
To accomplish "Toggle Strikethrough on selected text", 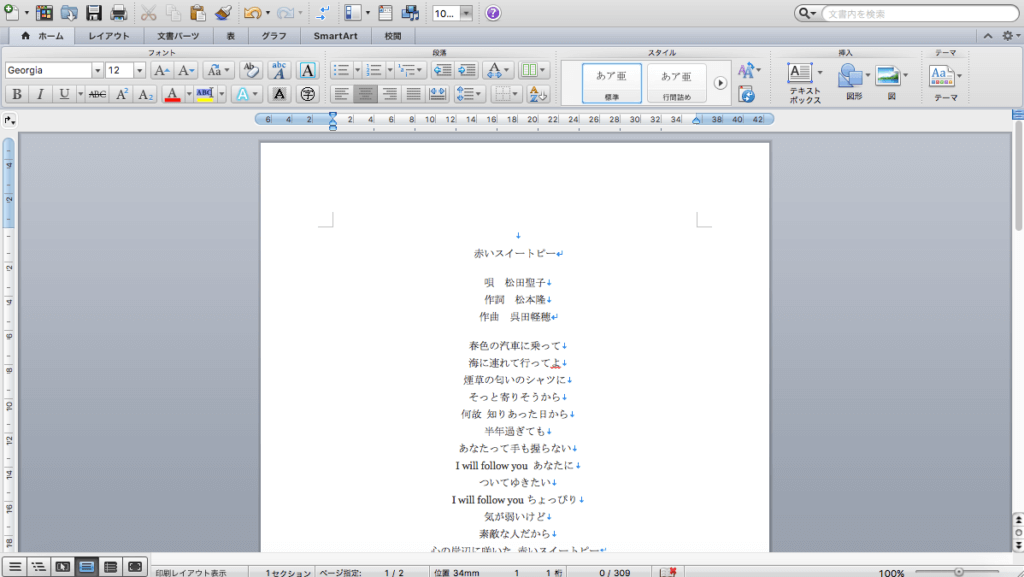I will point(97,94).
